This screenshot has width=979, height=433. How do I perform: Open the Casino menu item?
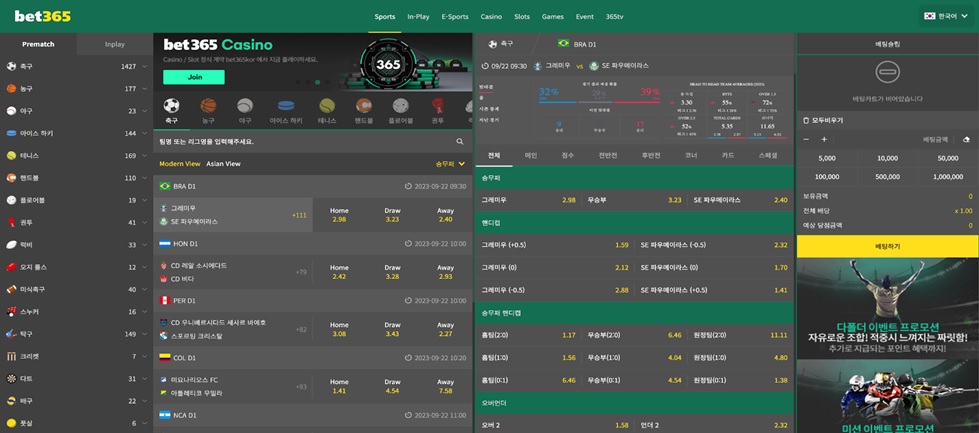491,17
